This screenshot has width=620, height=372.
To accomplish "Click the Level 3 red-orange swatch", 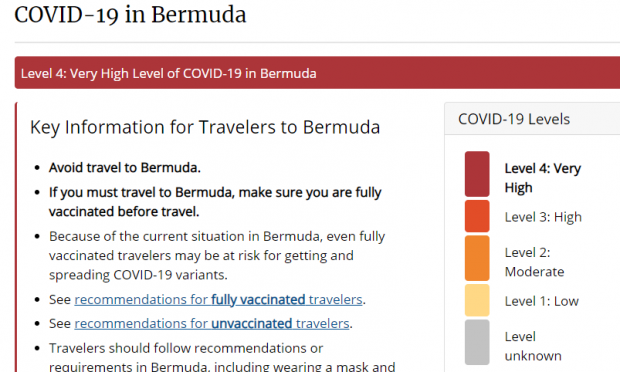I will click(x=477, y=216).
